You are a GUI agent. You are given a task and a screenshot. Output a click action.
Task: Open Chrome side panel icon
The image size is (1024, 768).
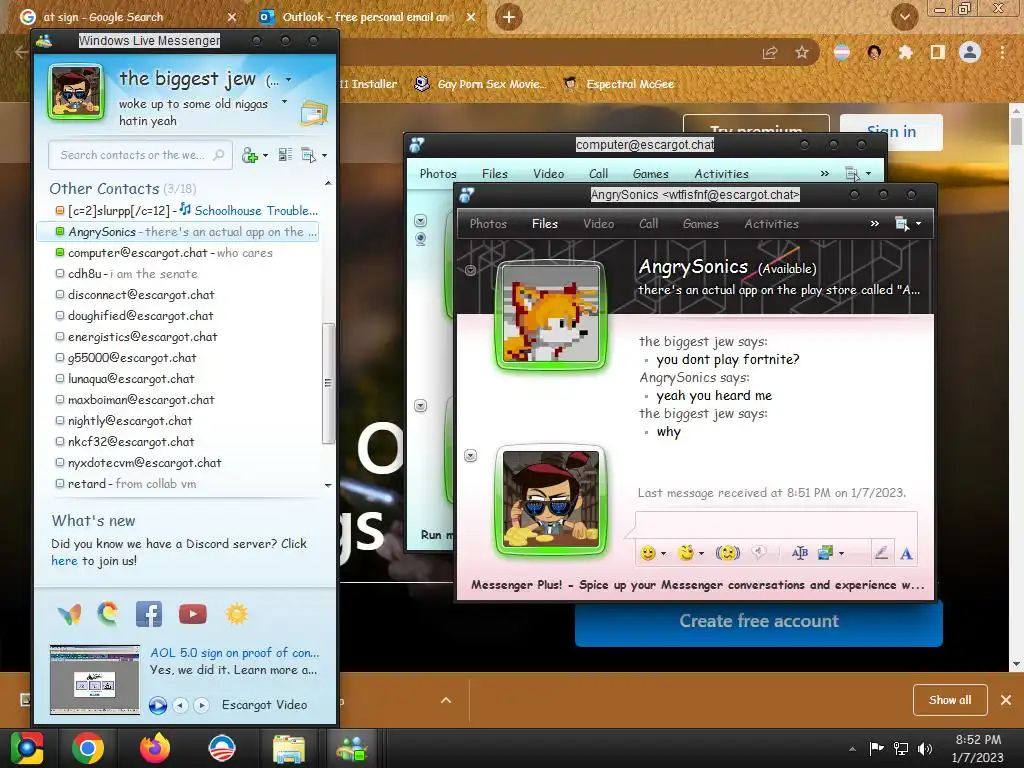pyautogui.click(x=938, y=52)
